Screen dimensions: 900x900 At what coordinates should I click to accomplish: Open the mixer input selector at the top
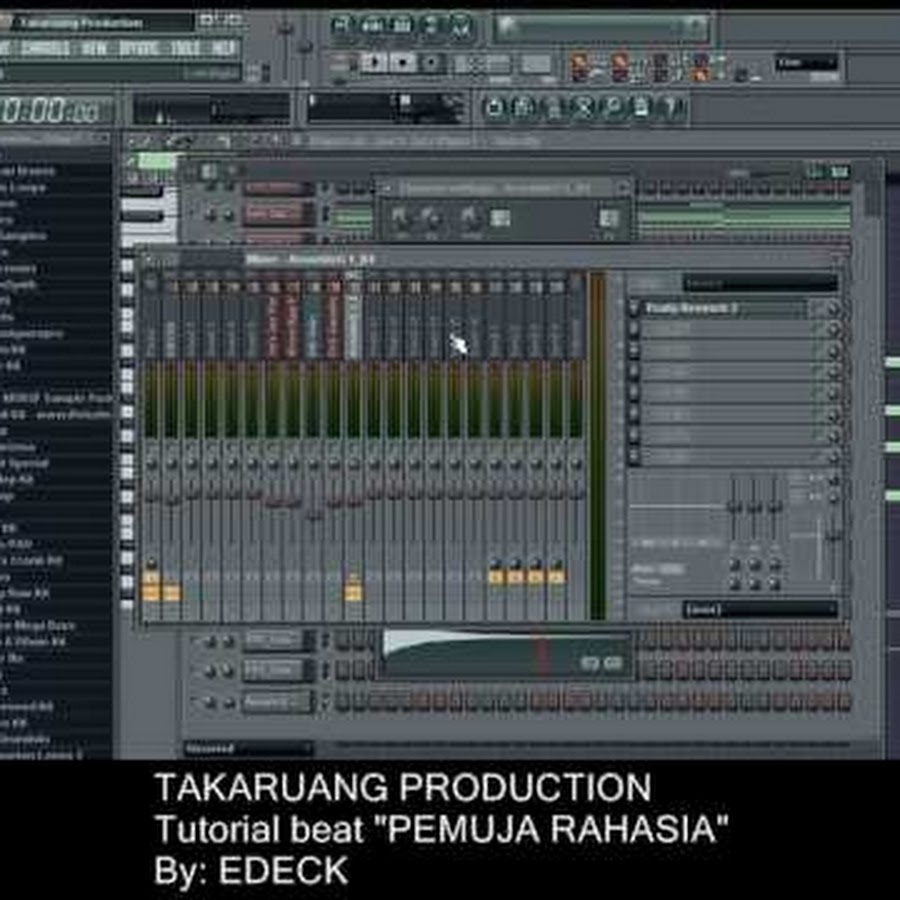click(760, 283)
